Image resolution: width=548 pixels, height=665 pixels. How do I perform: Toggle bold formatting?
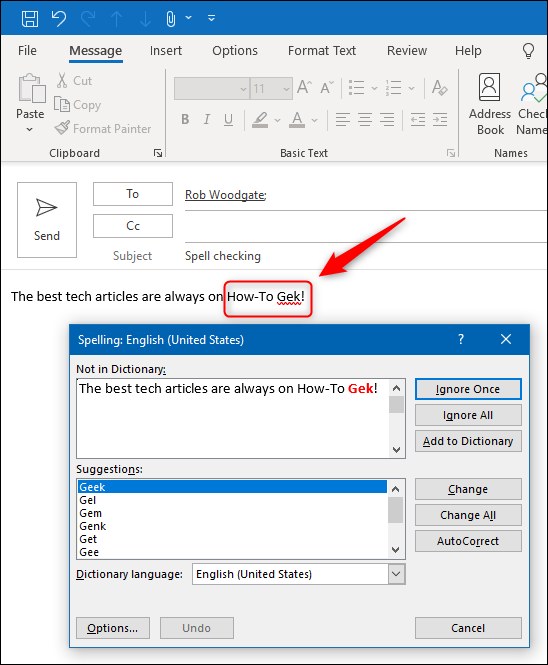pos(185,120)
